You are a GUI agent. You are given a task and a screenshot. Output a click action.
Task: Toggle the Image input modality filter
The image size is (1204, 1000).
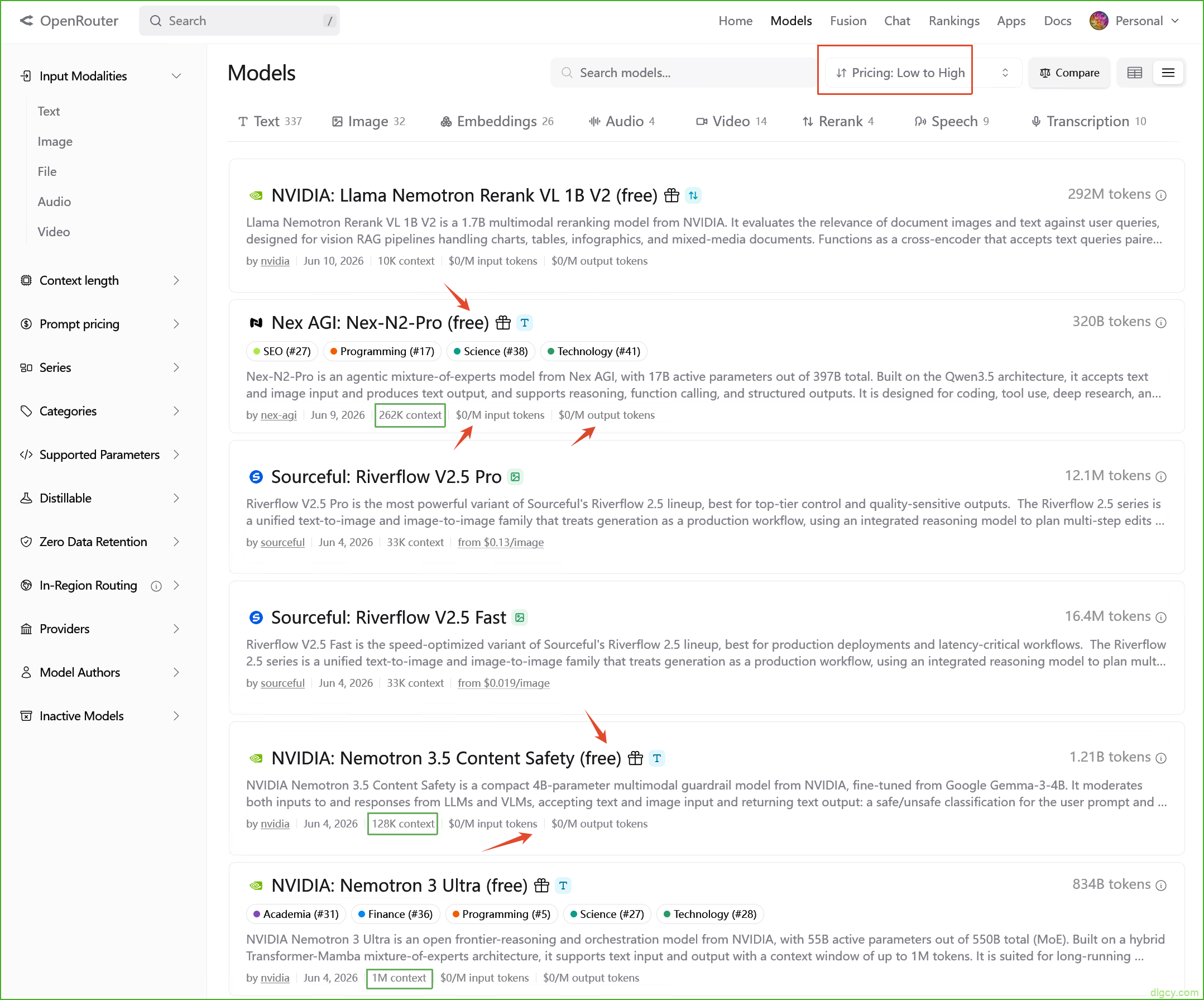pyautogui.click(x=55, y=142)
